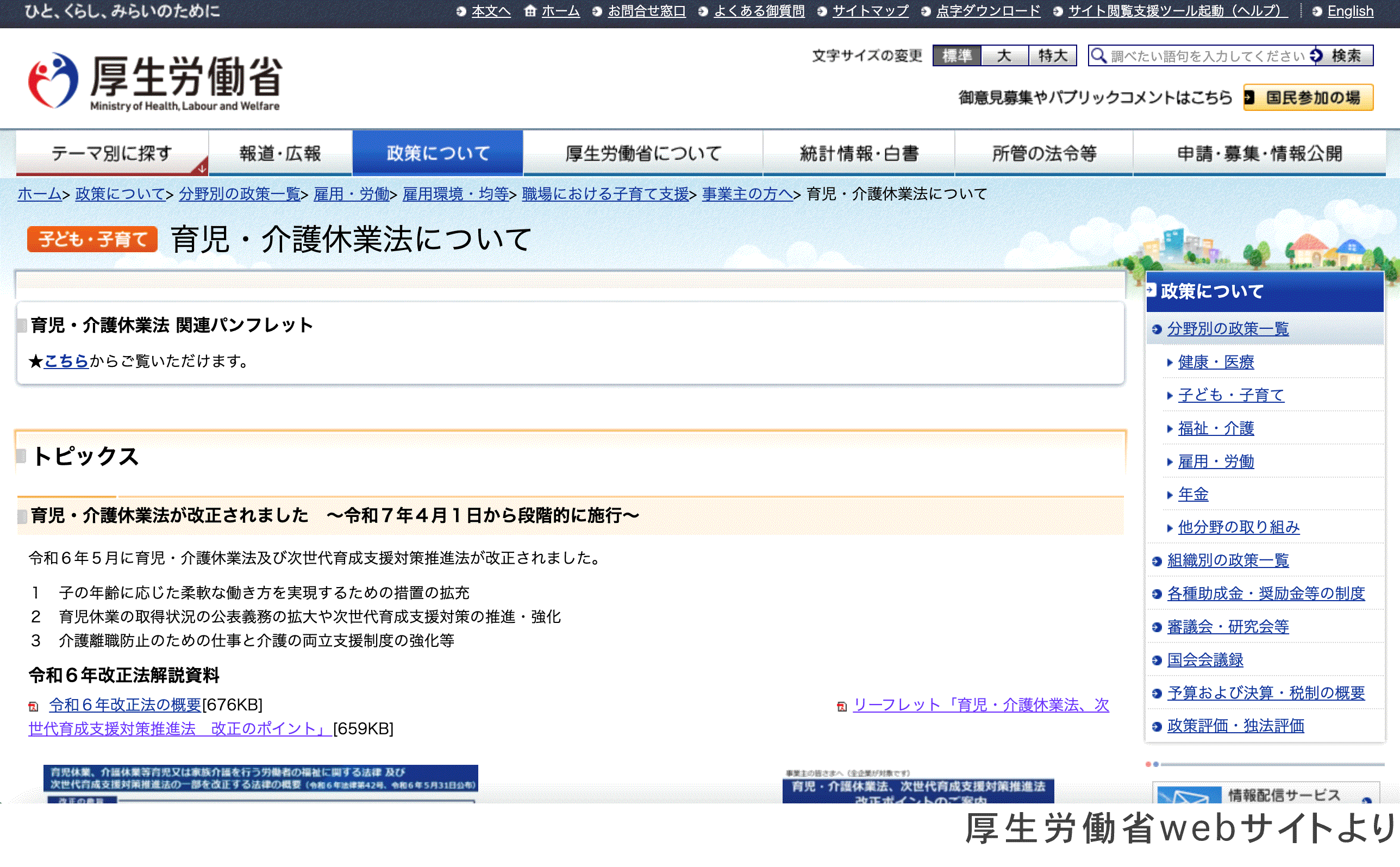Set text size to 標準
The height and width of the screenshot is (867, 1400).
pyautogui.click(x=957, y=55)
